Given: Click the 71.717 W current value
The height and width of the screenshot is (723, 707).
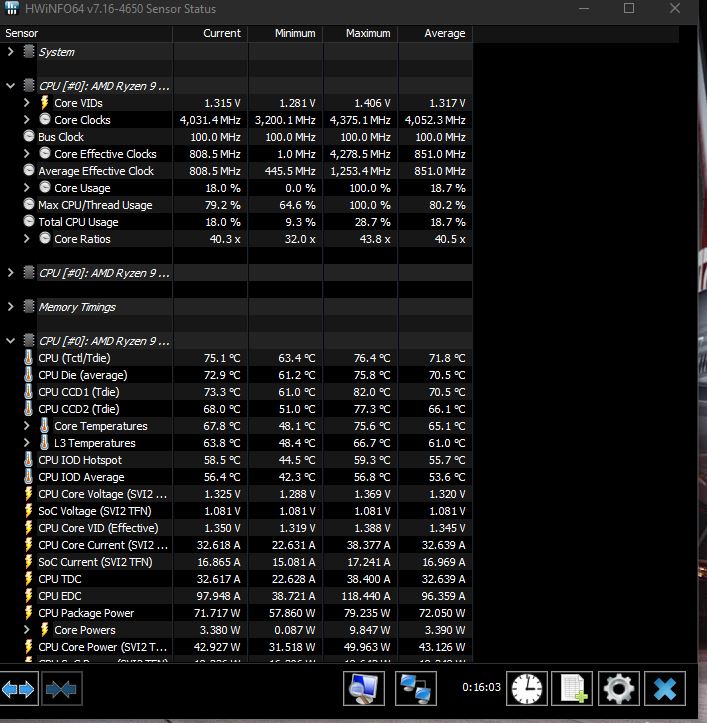Looking at the screenshot, I should (x=217, y=613).
